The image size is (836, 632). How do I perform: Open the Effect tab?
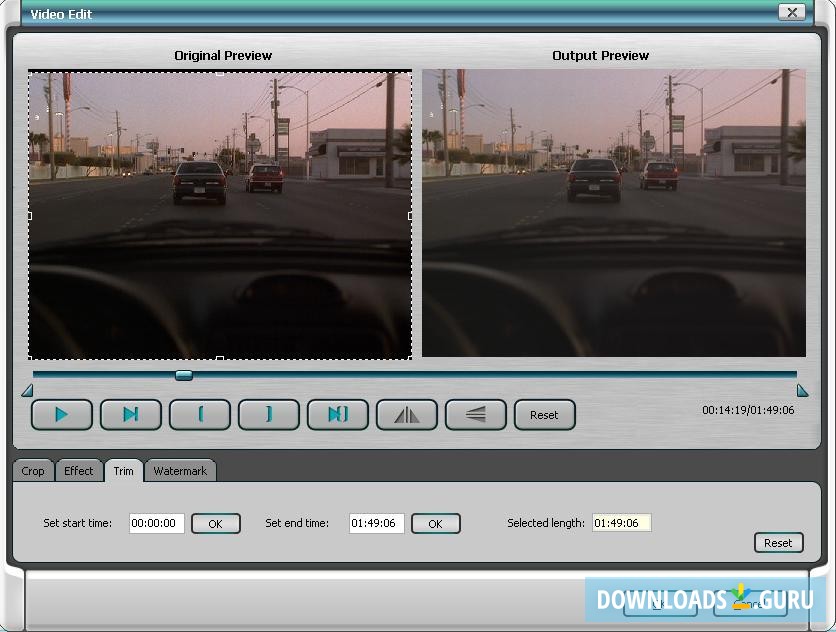[78, 471]
